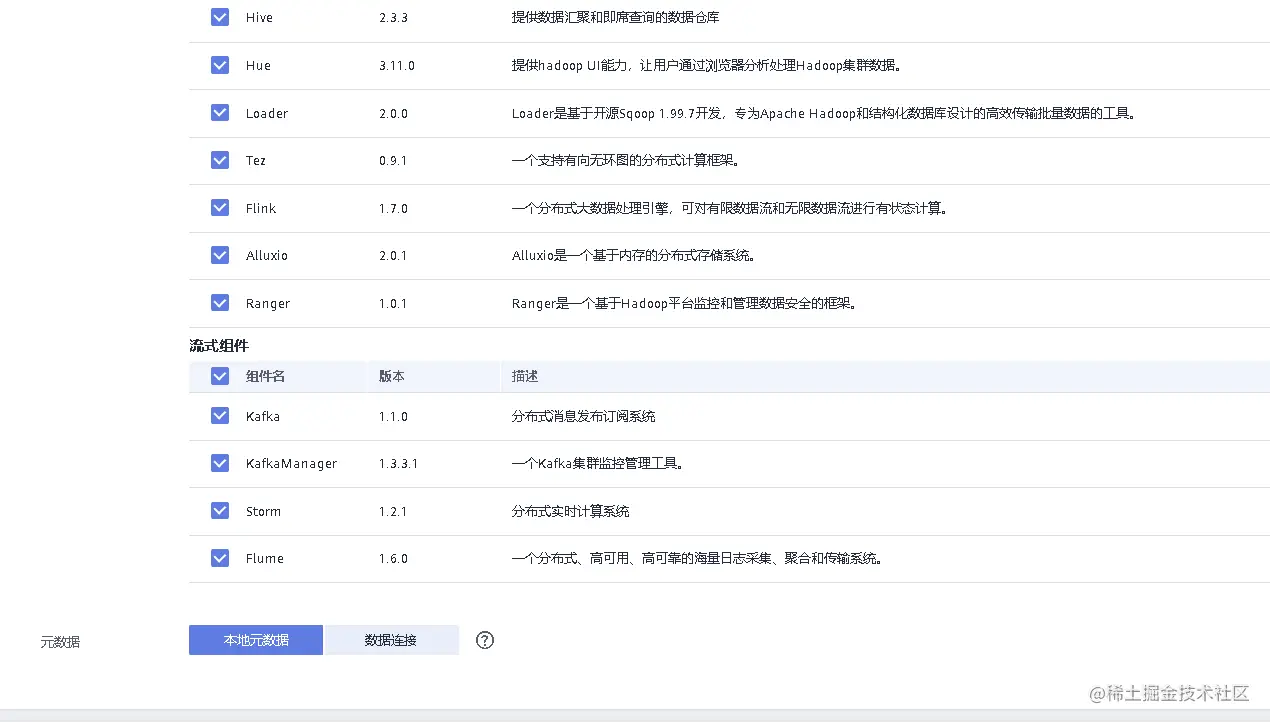Select the 本地元数据 metadata option

[256, 640]
